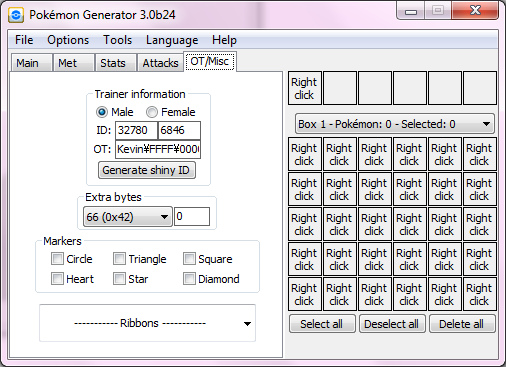Enable the Triangle marker
Screen dimensions: 506x367
click(x=119, y=259)
